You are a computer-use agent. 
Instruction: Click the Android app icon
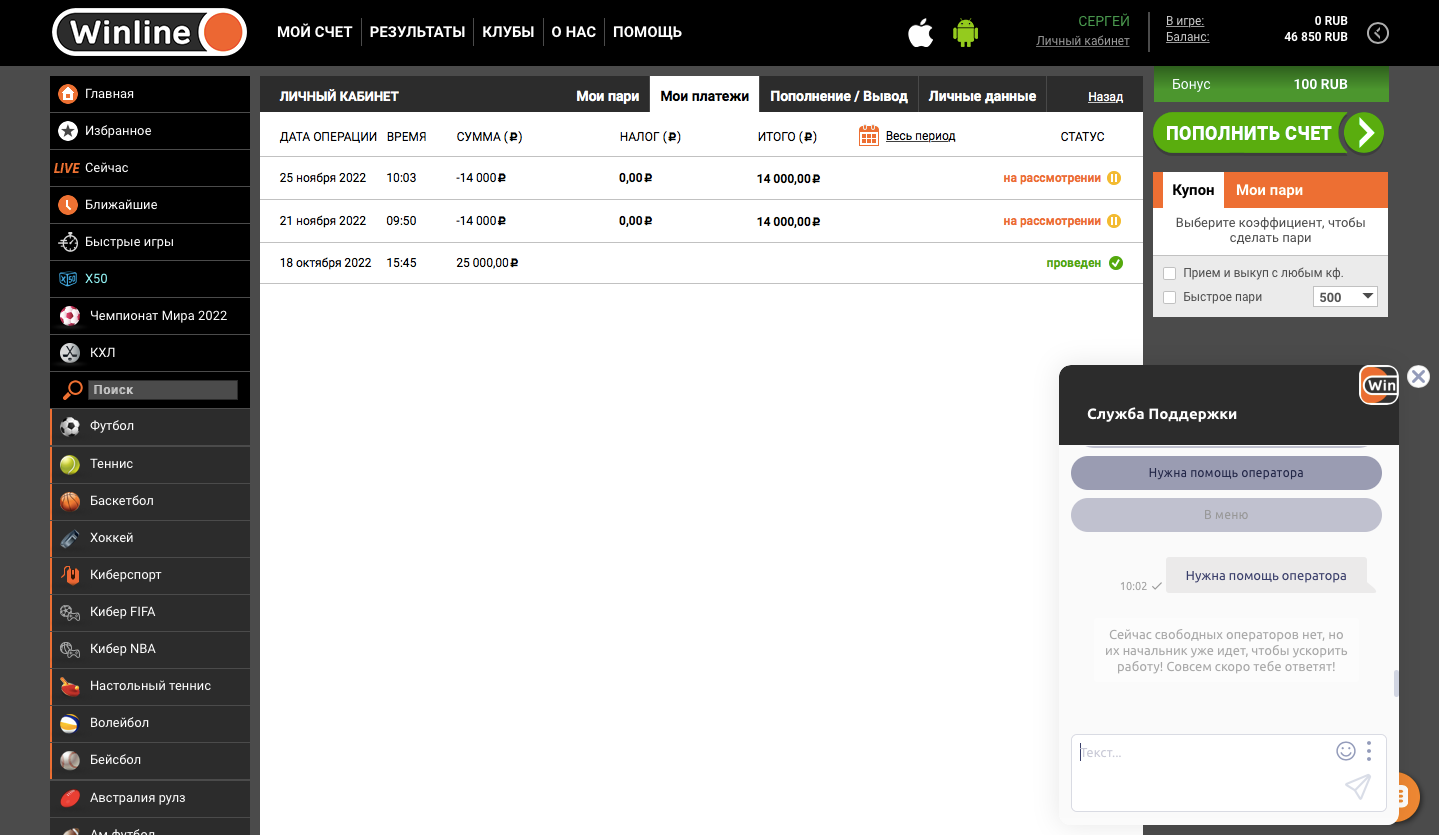coord(965,33)
